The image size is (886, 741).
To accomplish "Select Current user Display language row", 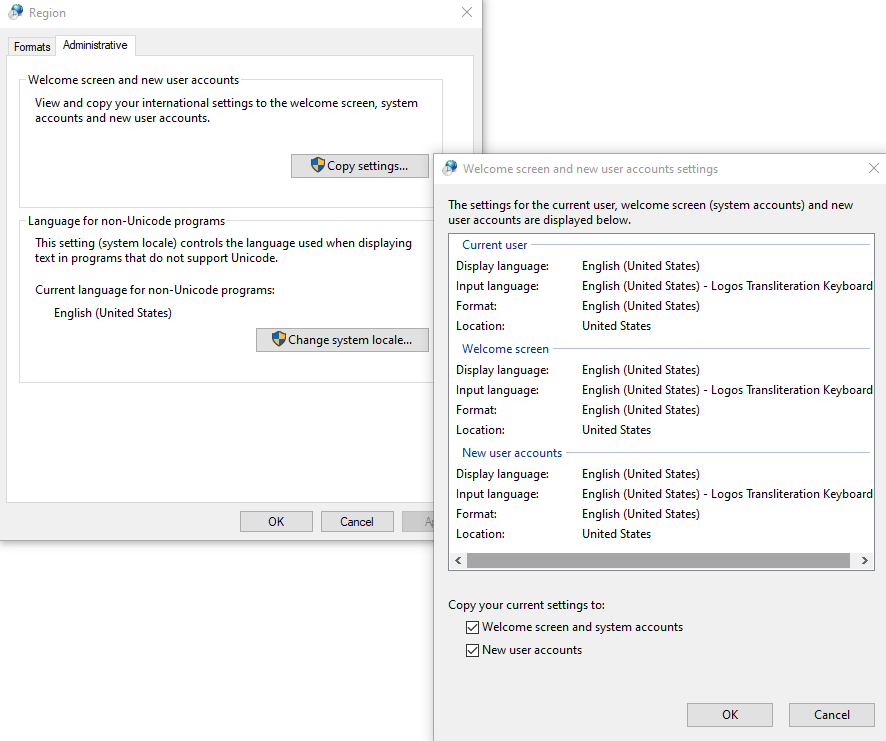I will 640,266.
